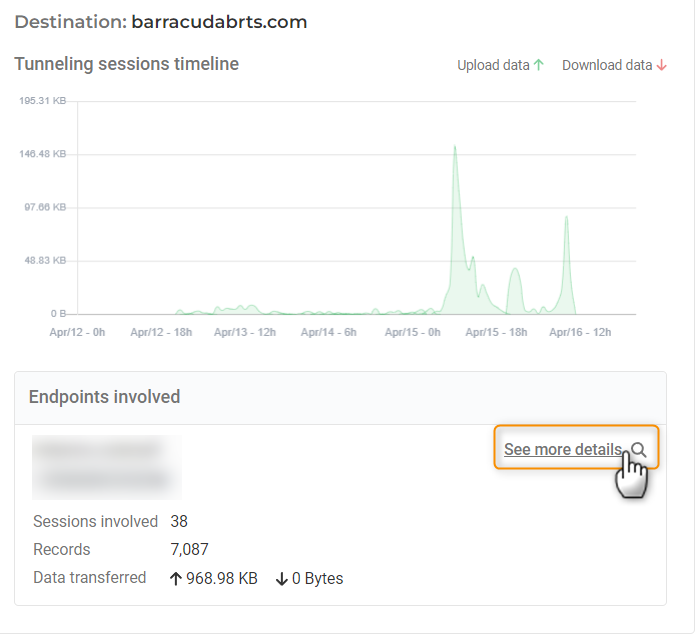Click the chart peak near Apr/16 - 12h
Screen dimensions: 697x638
(566, 219)
